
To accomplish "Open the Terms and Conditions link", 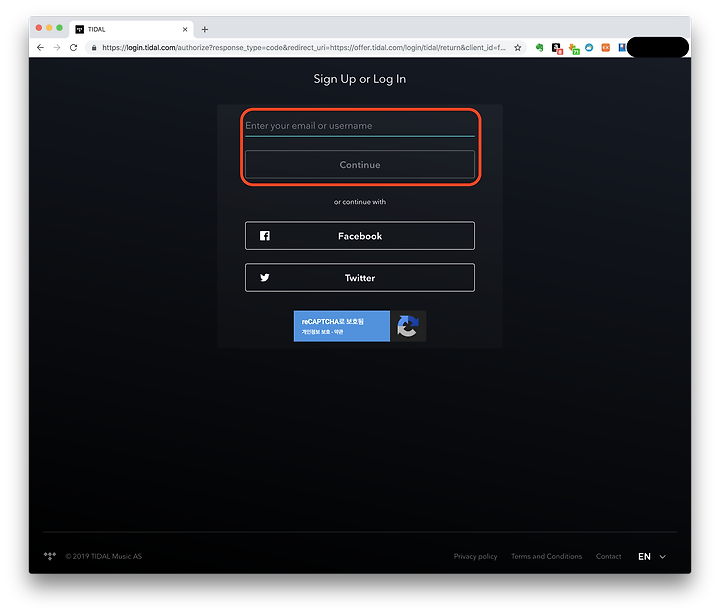I will pyautogui.click(x=546, y=556).
